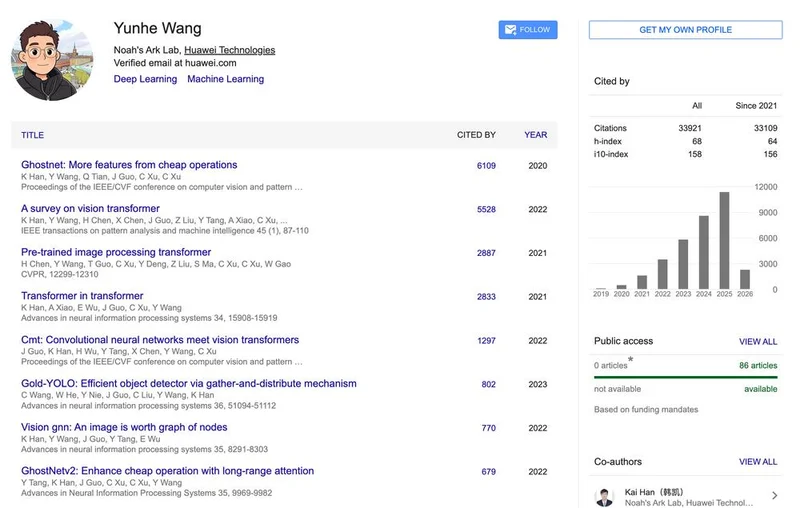800x508 pixels.
Task: View 6109 citations for Ghostnet
Action: pos(486,166)
